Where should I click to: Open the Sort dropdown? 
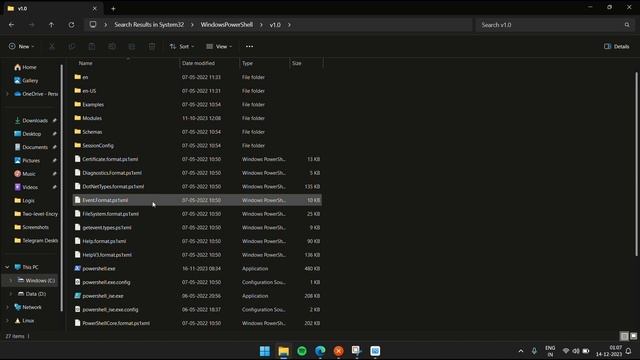pyautogui.click(x=182, y=47)
